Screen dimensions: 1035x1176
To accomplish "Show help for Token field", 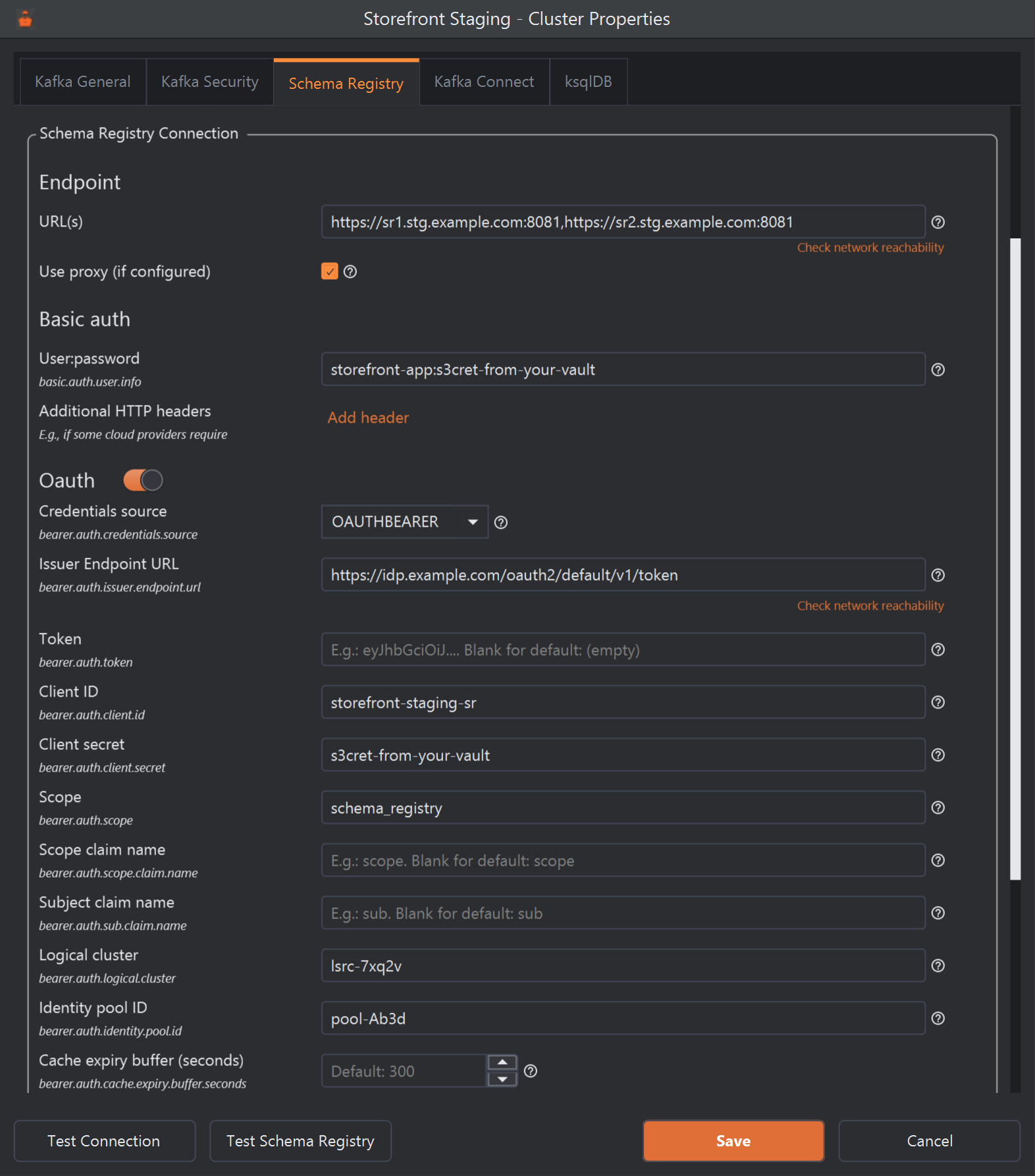I will pyautogui.click(x=938, y=649).
